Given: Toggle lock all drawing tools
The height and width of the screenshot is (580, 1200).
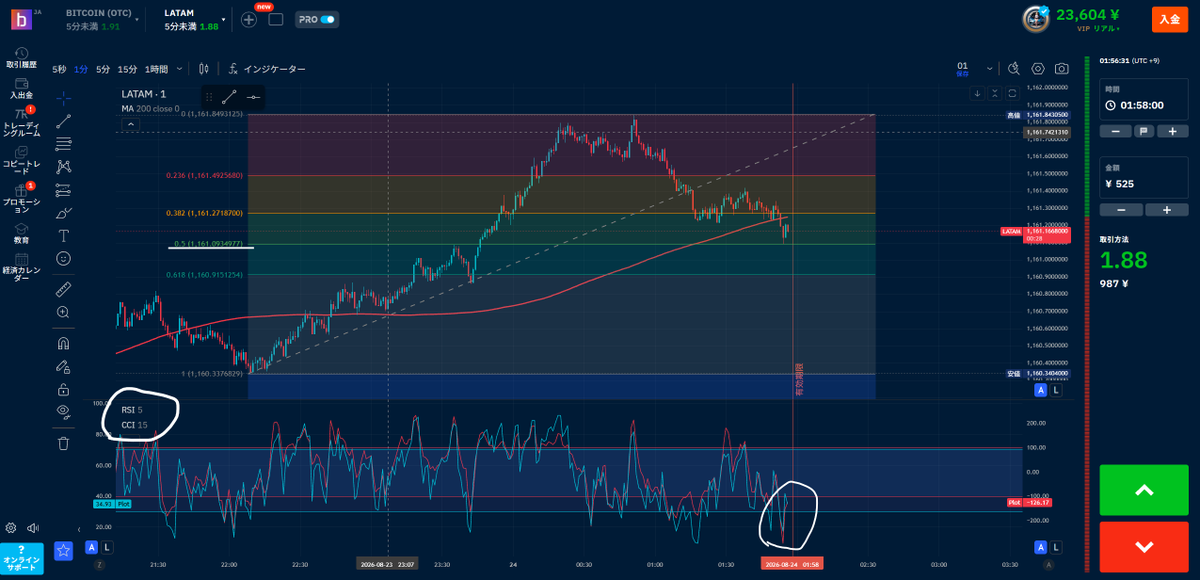Looking at the screenshot, I should tap(63, 389).
